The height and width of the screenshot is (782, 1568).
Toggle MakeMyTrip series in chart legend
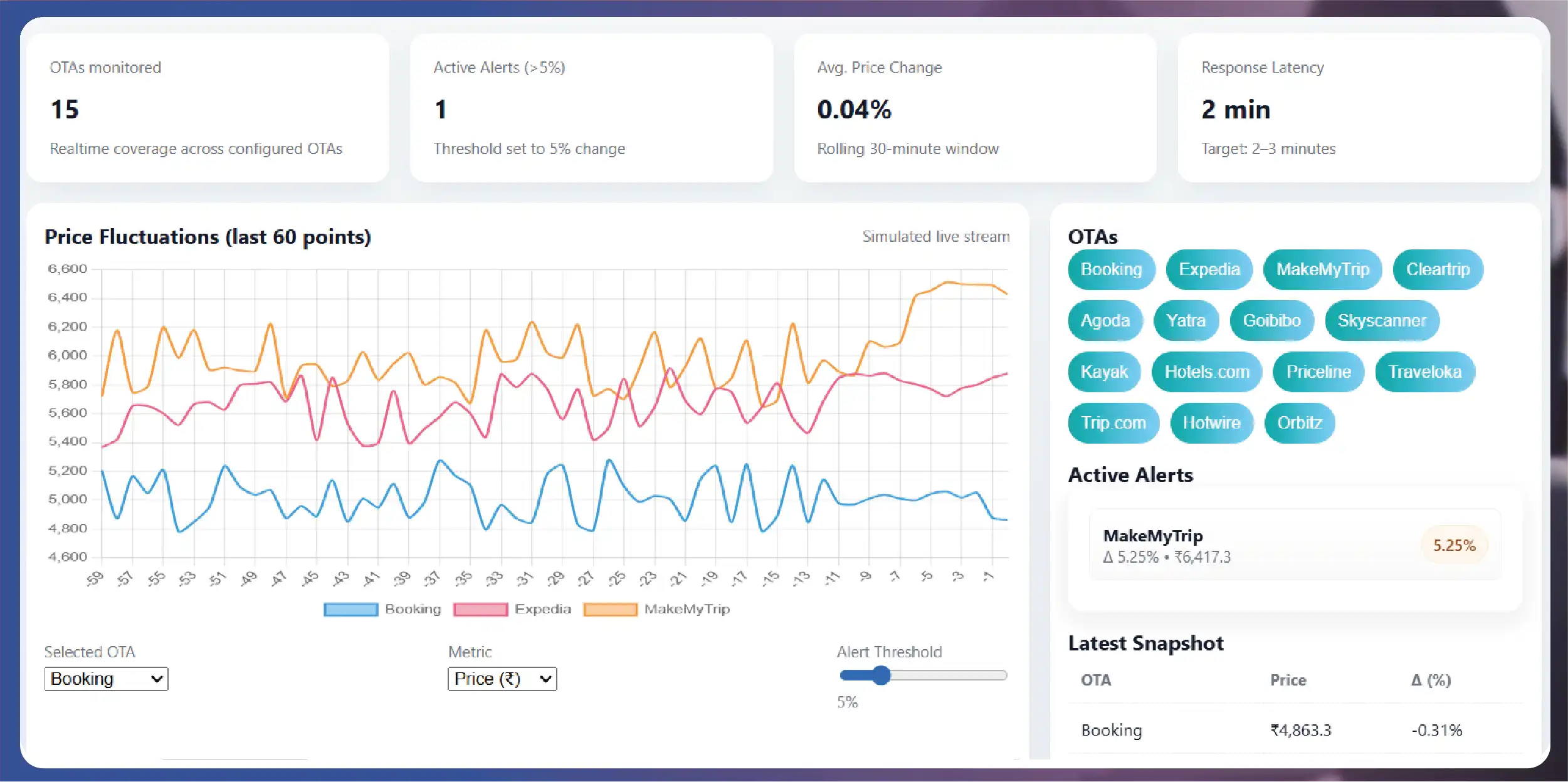656,609
